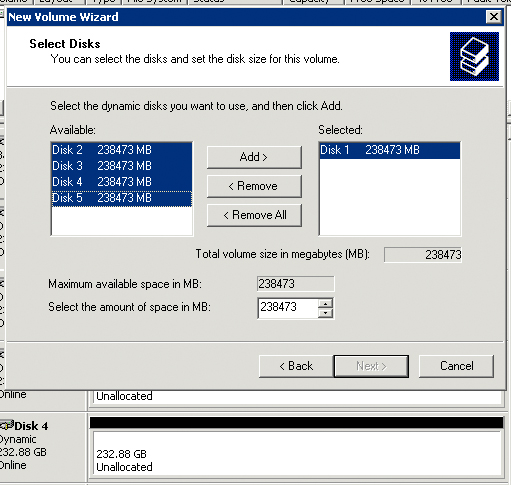Go back with the < Back button

296,366
